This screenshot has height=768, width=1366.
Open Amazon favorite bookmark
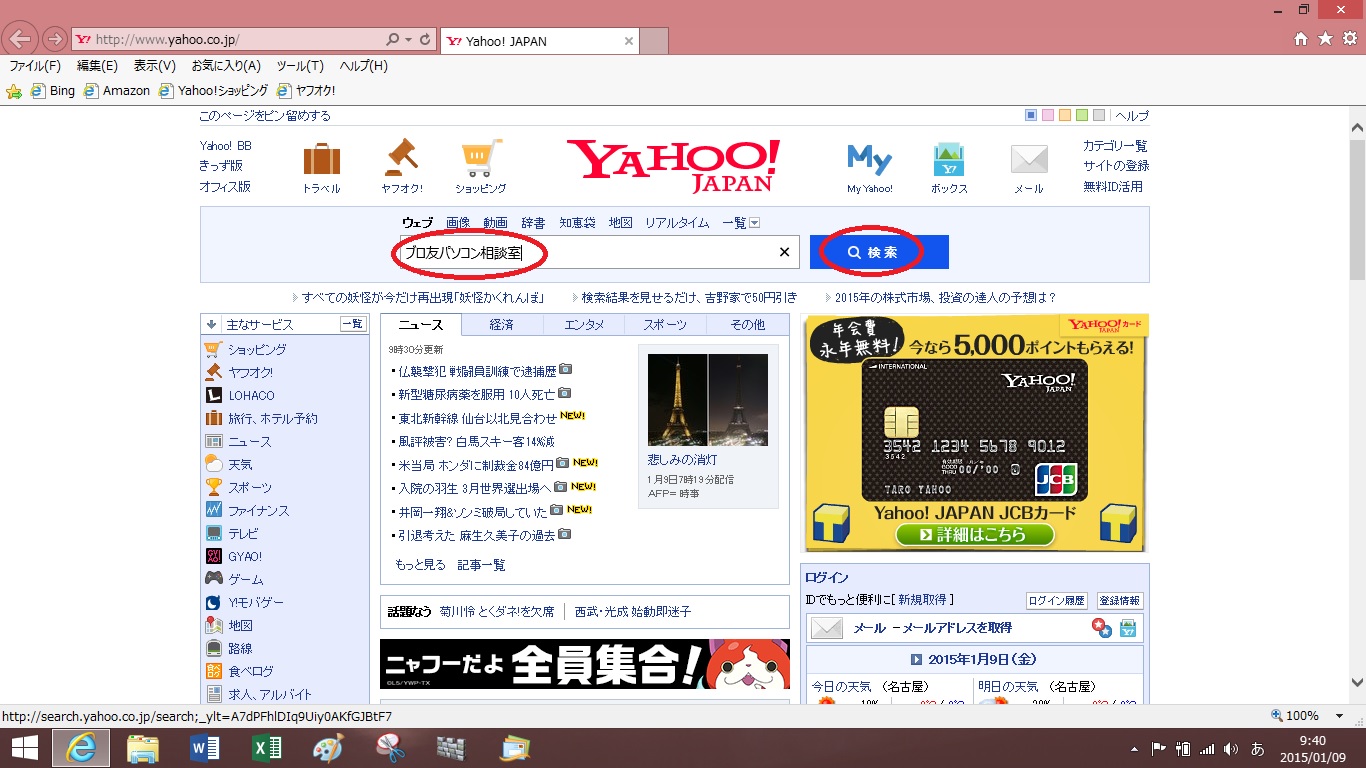coord(117,91)
